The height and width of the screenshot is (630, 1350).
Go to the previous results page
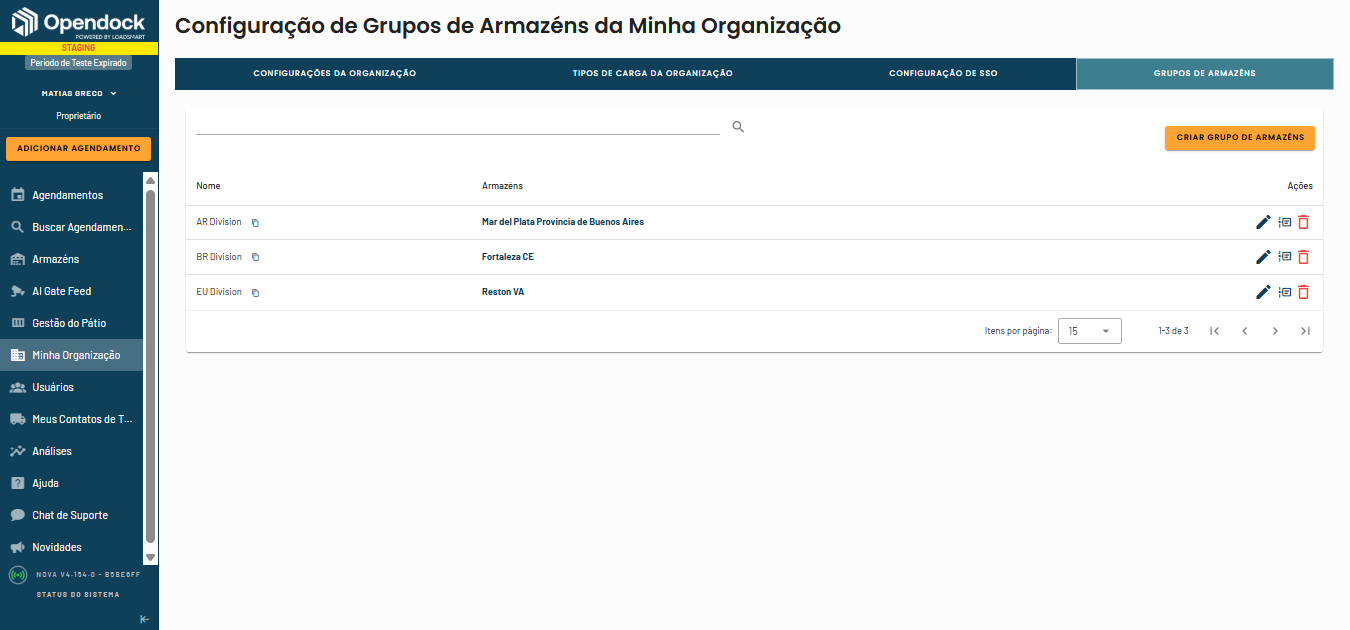(x=1245, y=331)
